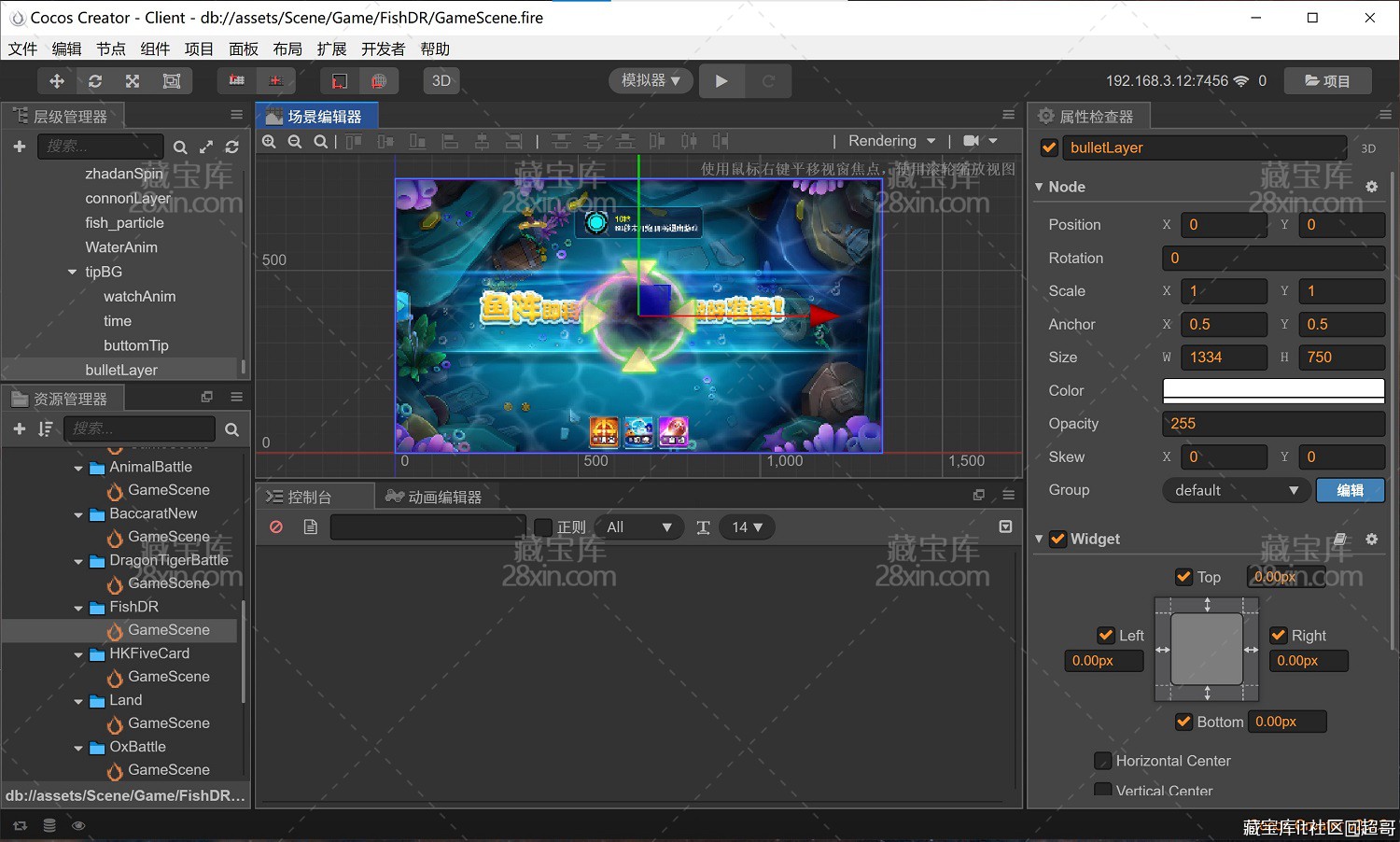
Task: Change asset sorting mode
Action: click(45, 428)
